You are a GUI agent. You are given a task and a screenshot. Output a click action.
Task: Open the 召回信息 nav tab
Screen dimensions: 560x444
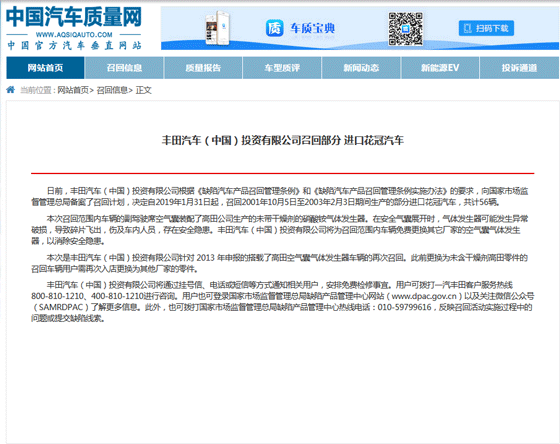point(124,68)
